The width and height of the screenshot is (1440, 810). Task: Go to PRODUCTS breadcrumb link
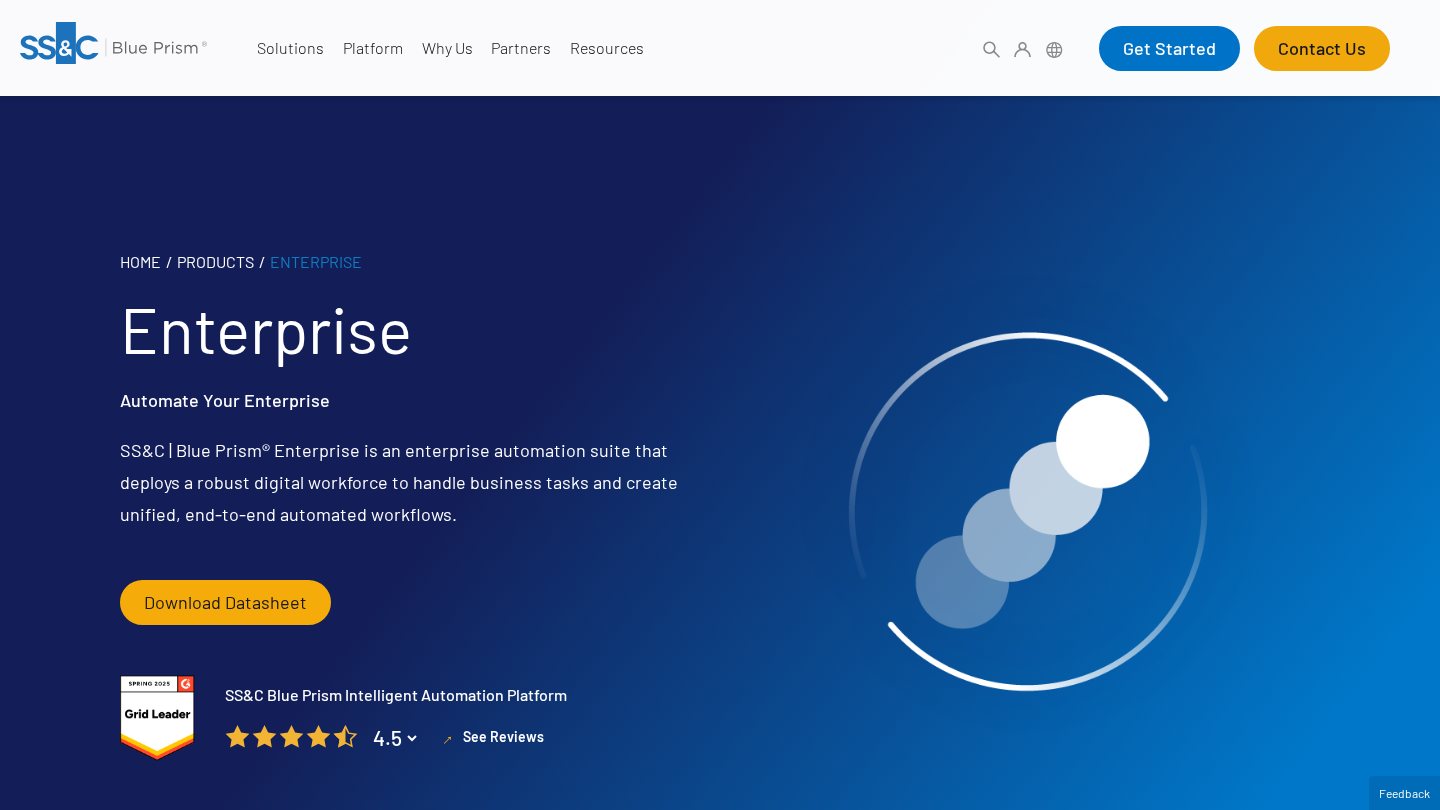click(x=215, y=262)
